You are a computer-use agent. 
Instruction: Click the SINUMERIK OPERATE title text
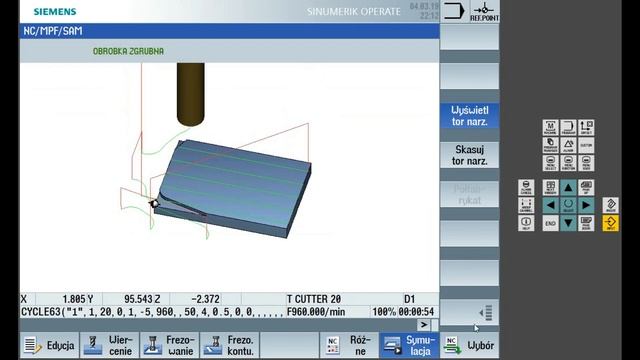click(353, 11)
